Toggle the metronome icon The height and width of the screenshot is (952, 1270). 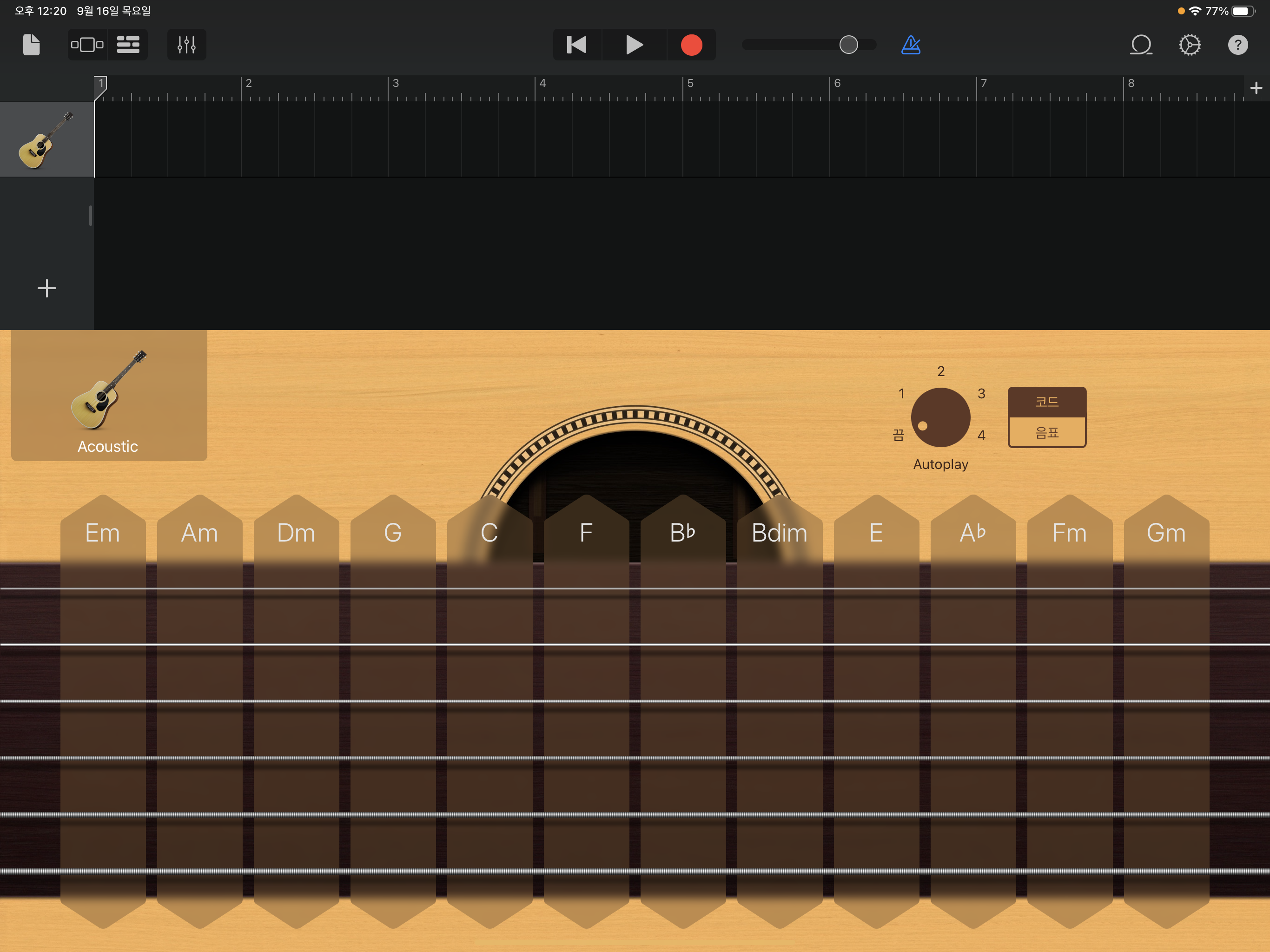click(x=911, y=45)
